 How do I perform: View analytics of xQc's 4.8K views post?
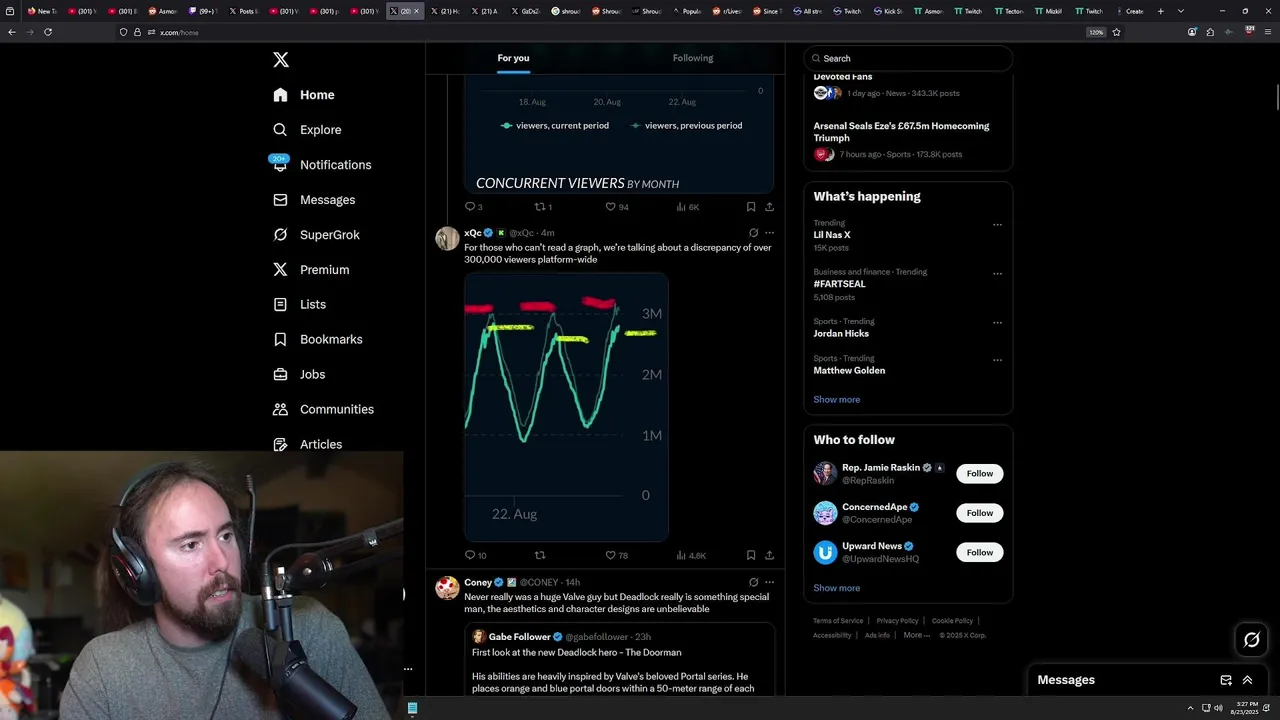[x=691, y=555]
